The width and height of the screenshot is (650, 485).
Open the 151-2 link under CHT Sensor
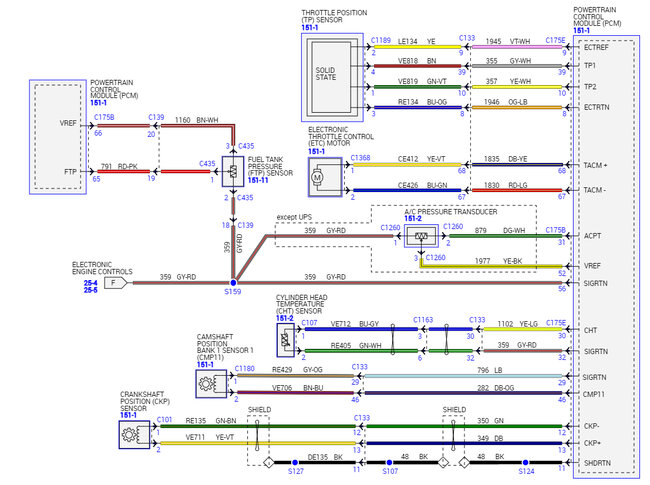(x=285, y=318)
